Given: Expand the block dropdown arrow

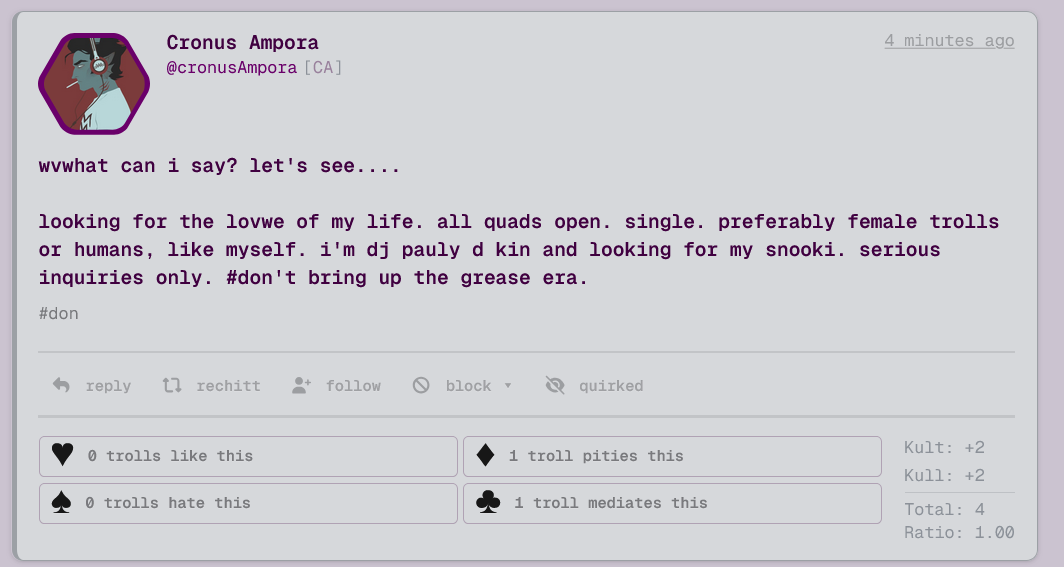Looking at the screenshot, I should tap(508, 386).
